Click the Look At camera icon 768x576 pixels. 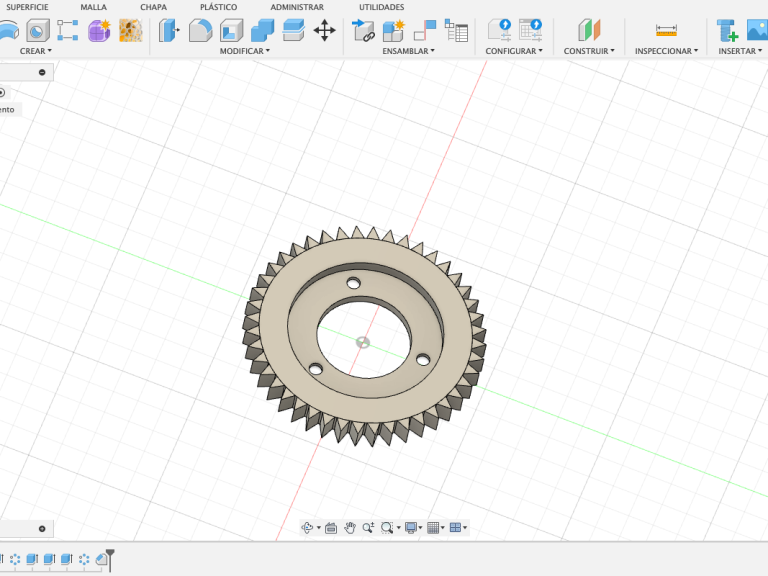(x=331, y=528)
